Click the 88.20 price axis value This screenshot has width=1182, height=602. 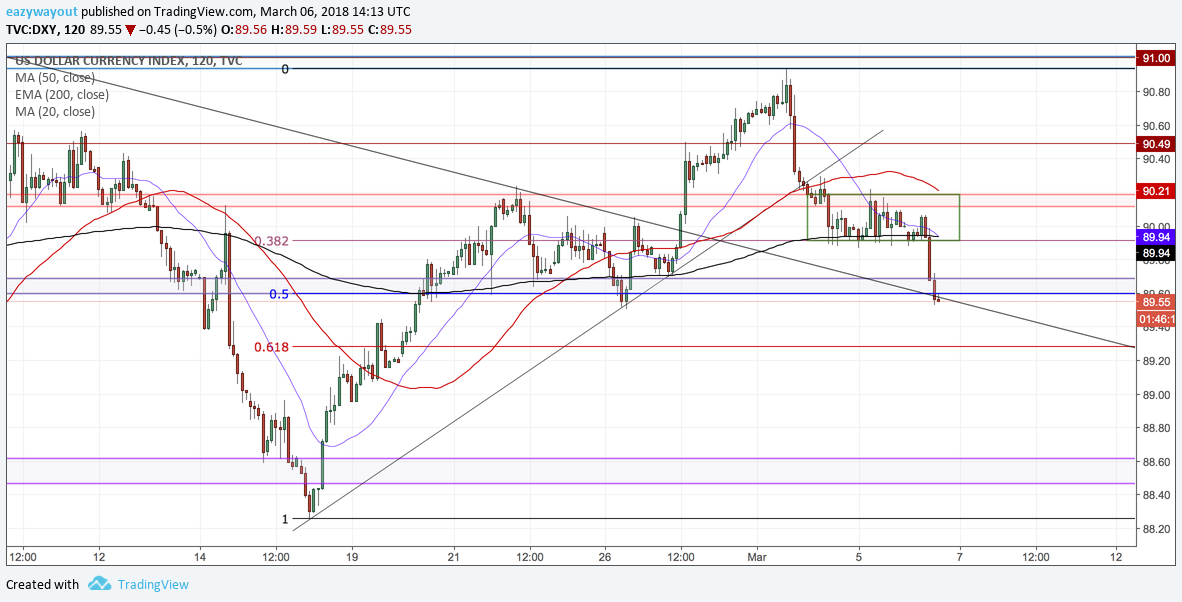[1156, 530]
